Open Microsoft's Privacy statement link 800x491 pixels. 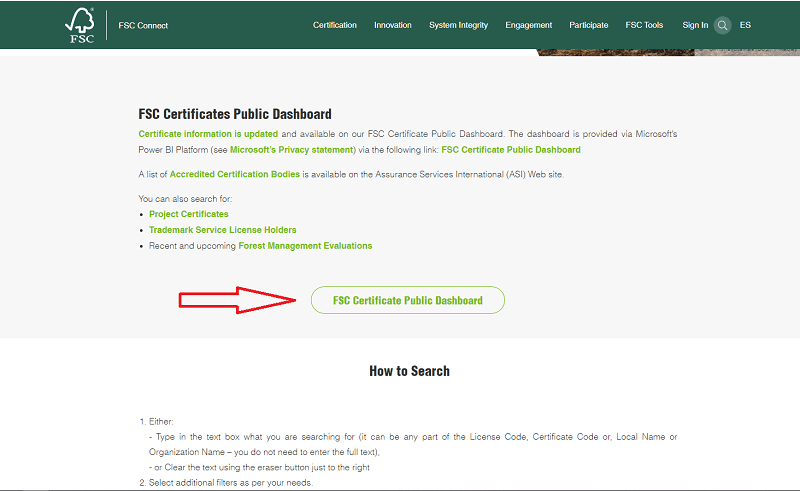point(292,150)
